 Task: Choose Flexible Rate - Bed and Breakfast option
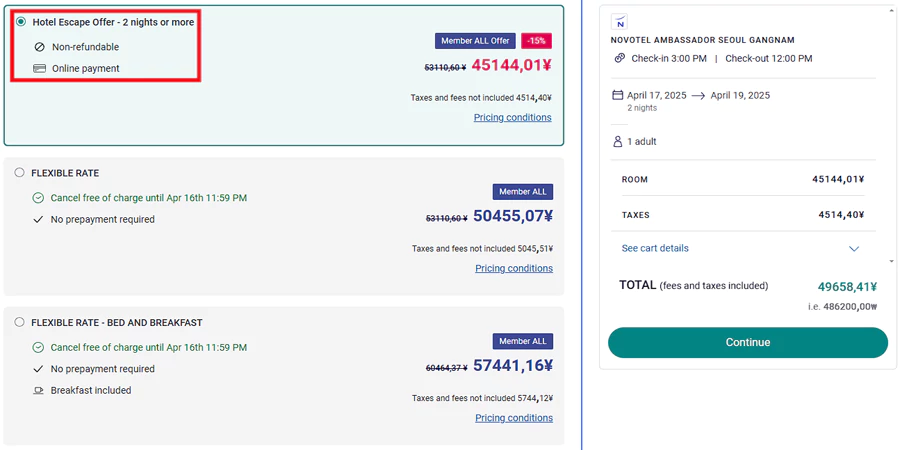click(x=19, y=323)
